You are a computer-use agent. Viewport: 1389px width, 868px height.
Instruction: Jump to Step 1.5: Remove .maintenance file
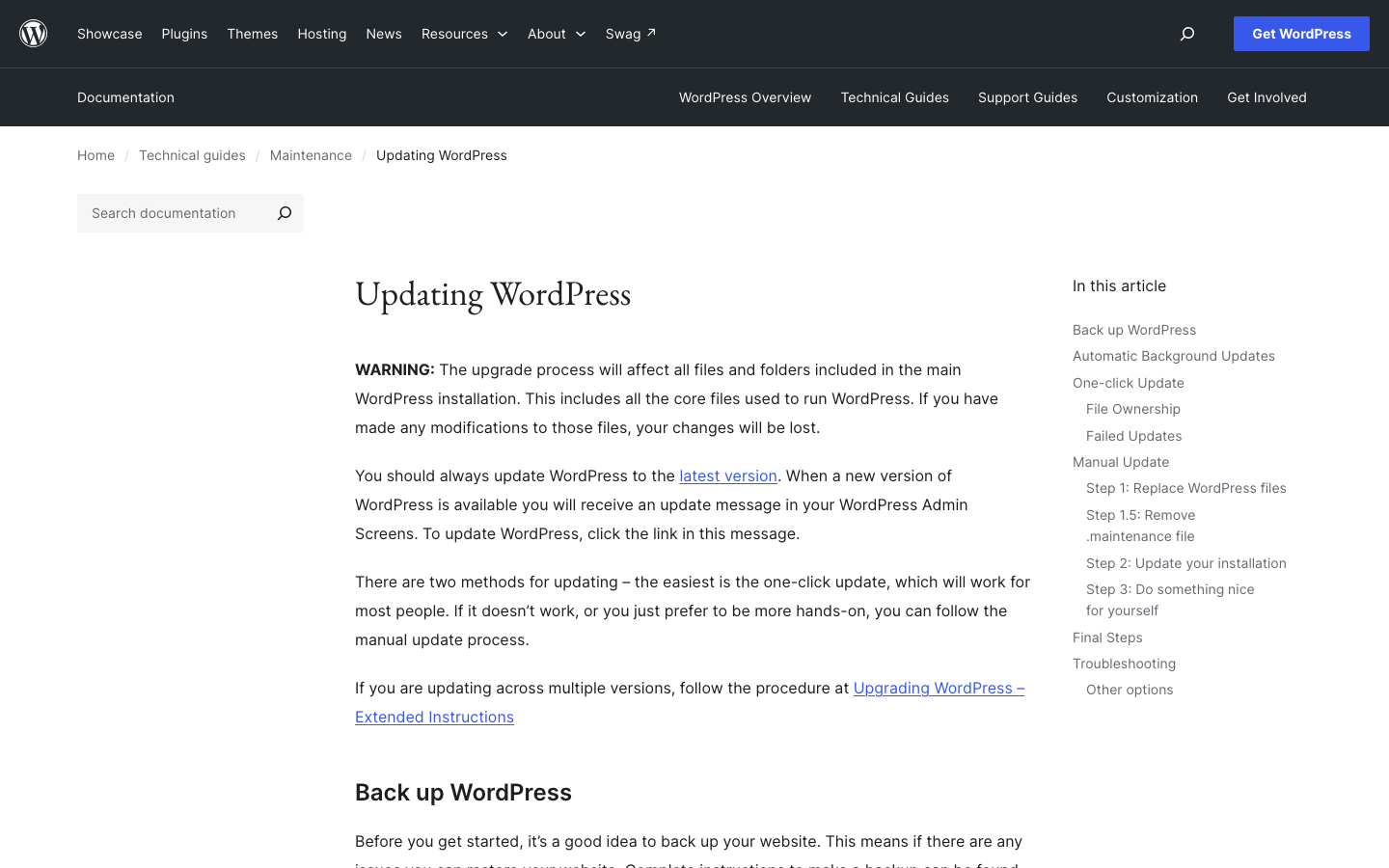1141,526
